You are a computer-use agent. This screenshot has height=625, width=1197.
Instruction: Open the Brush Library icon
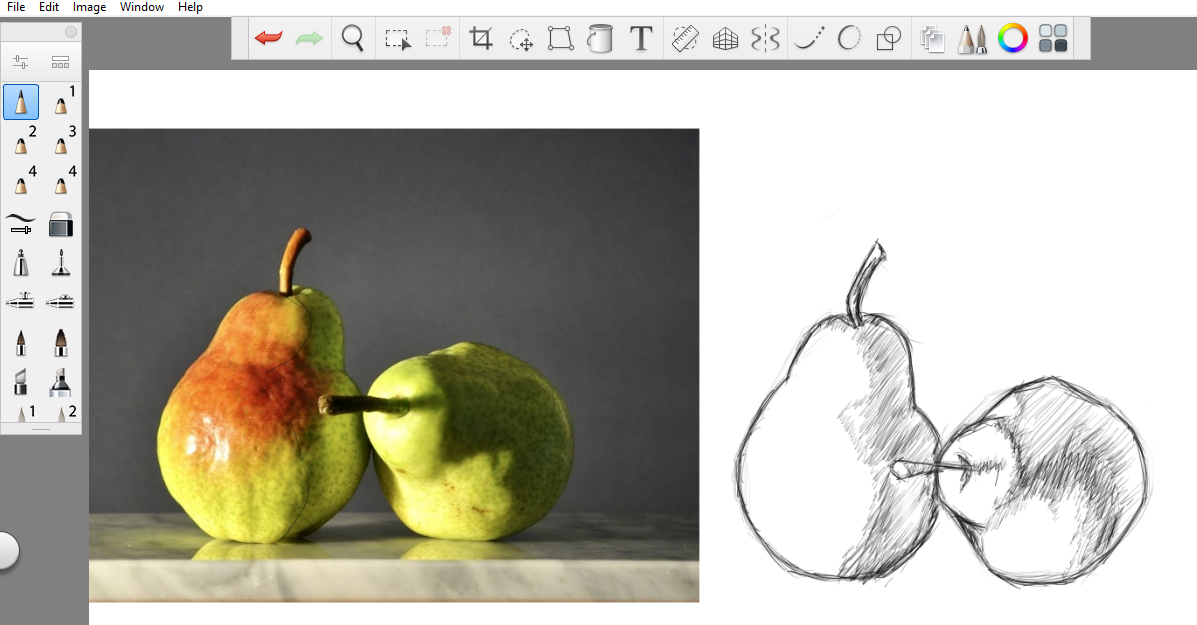coord(60,62)
